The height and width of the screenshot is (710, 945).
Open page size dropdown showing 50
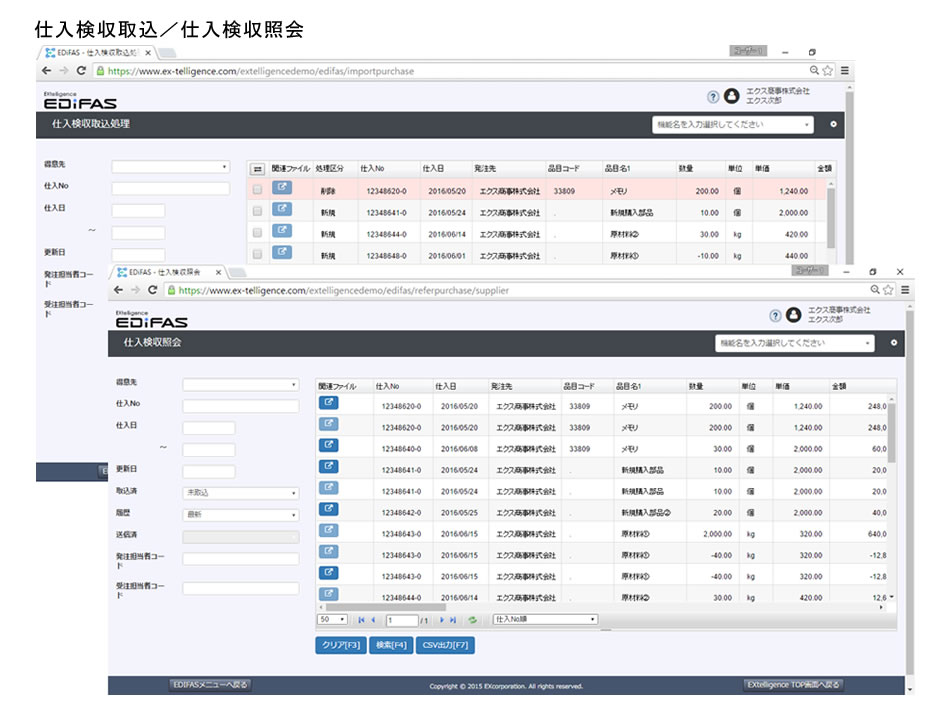click(x=332, y=620)
